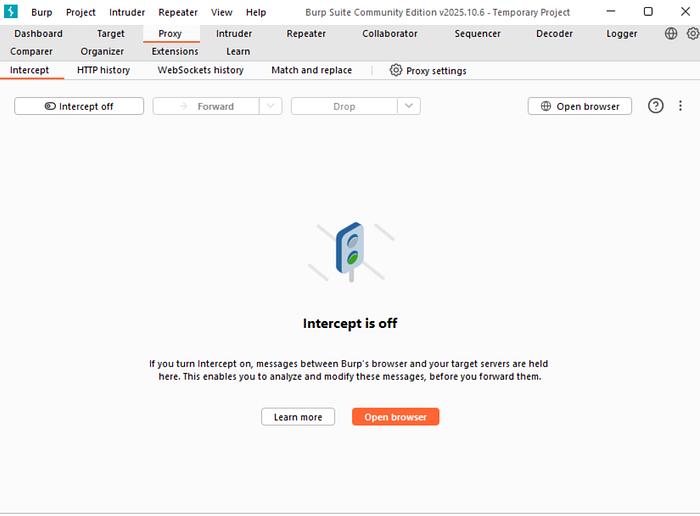700x516 pixels.
Task: Click the Intercept is off heading
Action: [350, 323]
